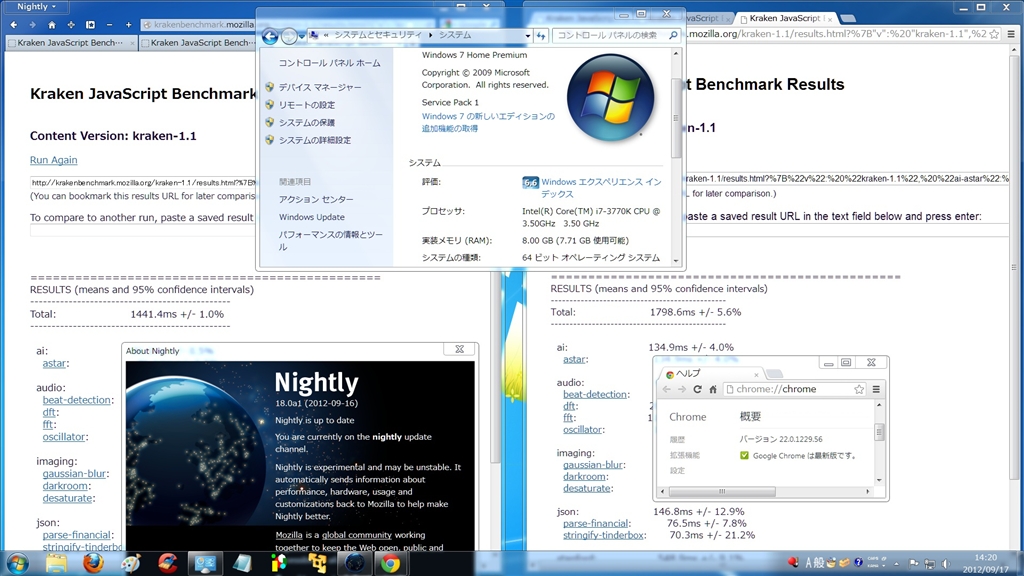The image size is (1024, 576).
Task: Open デバイス マネージャー in the sidebar
Action: point(319,87)
